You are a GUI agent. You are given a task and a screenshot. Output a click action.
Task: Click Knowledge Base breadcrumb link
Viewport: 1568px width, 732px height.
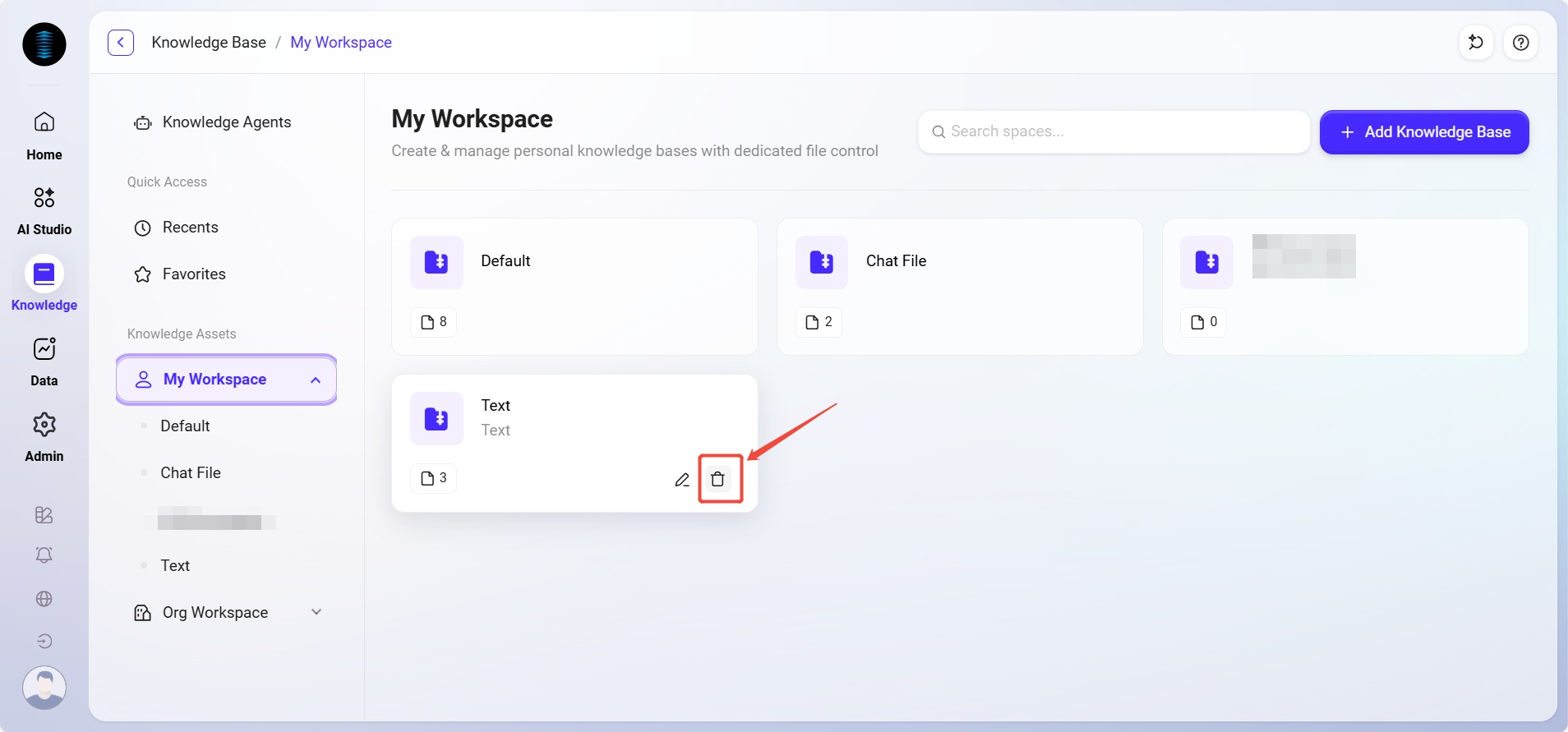[x=209, y=43]
